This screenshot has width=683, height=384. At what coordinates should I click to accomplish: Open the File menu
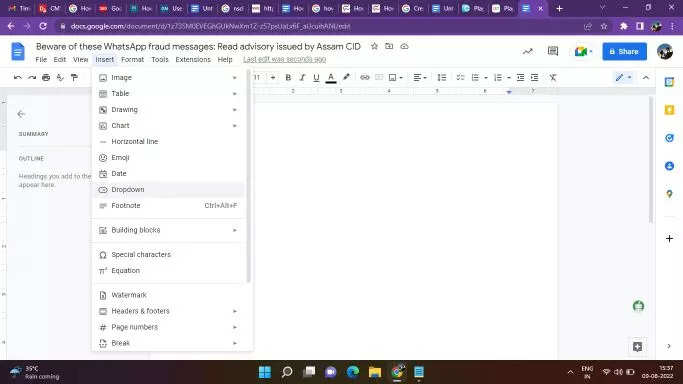[41, 59]
